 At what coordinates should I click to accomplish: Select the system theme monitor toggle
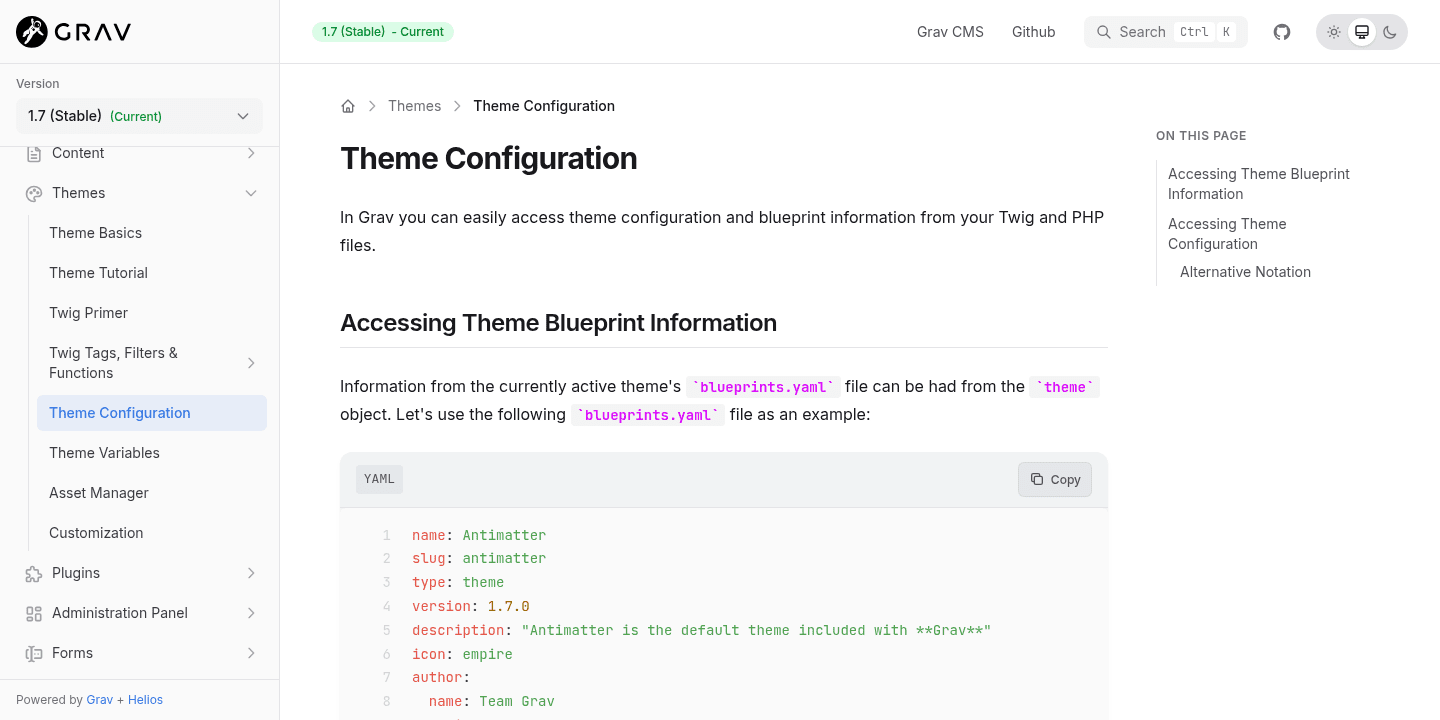pyautogui.click(x=1362, y=31)
